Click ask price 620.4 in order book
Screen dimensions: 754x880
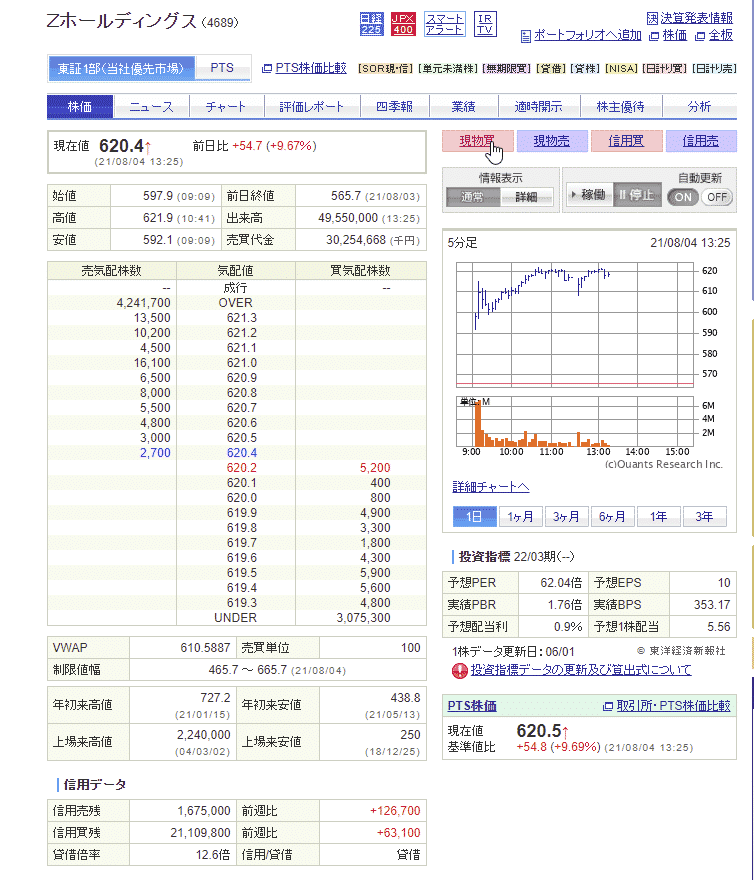[241, 453]
